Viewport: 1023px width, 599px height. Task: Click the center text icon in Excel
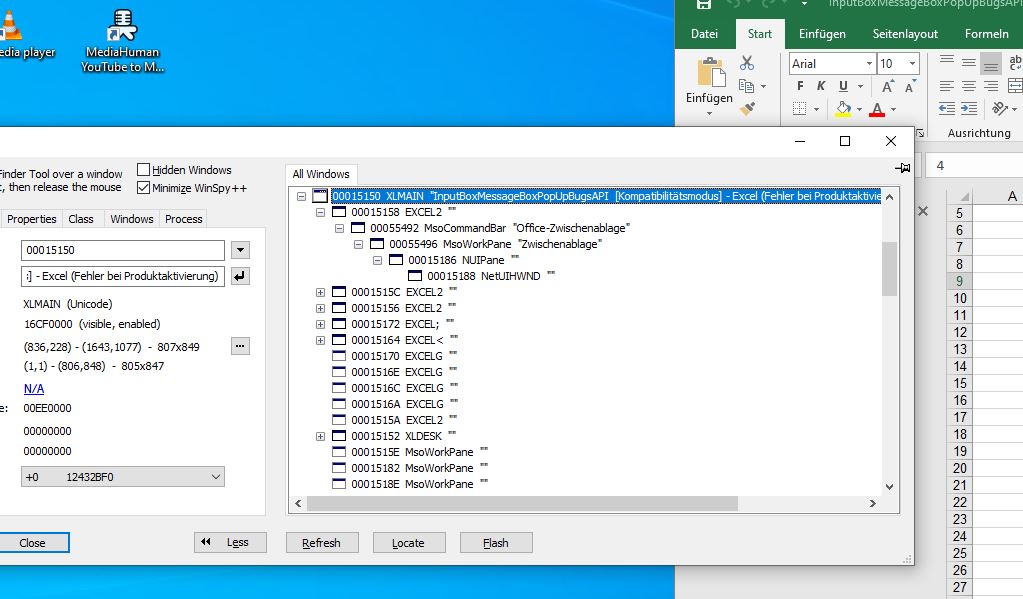[969, 85]
